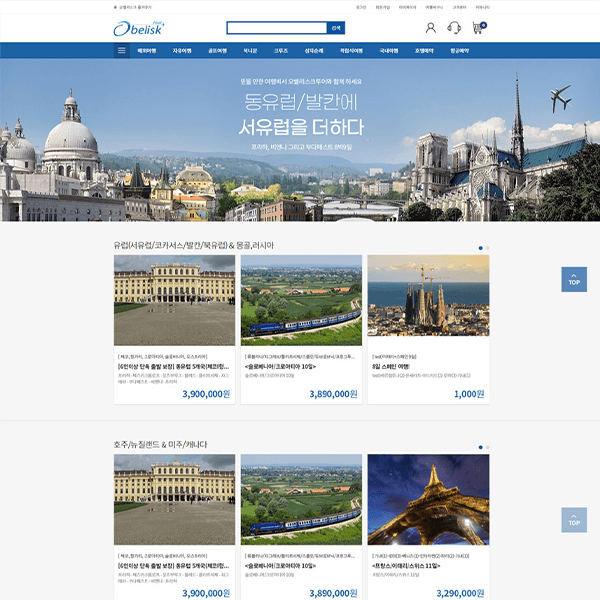The height and width of the screenshot is (600, 600).
Task: Click the <슬로베니아/크로아티아 10일> title in the 호주/뉴질랜드 section
Action: [x=280, y=566]
